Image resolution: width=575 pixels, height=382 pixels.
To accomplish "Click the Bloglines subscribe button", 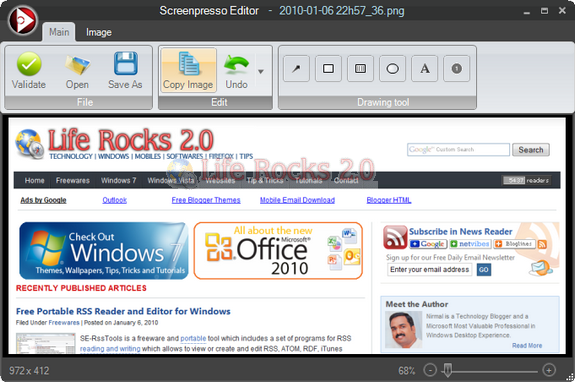I will [514, 244].
